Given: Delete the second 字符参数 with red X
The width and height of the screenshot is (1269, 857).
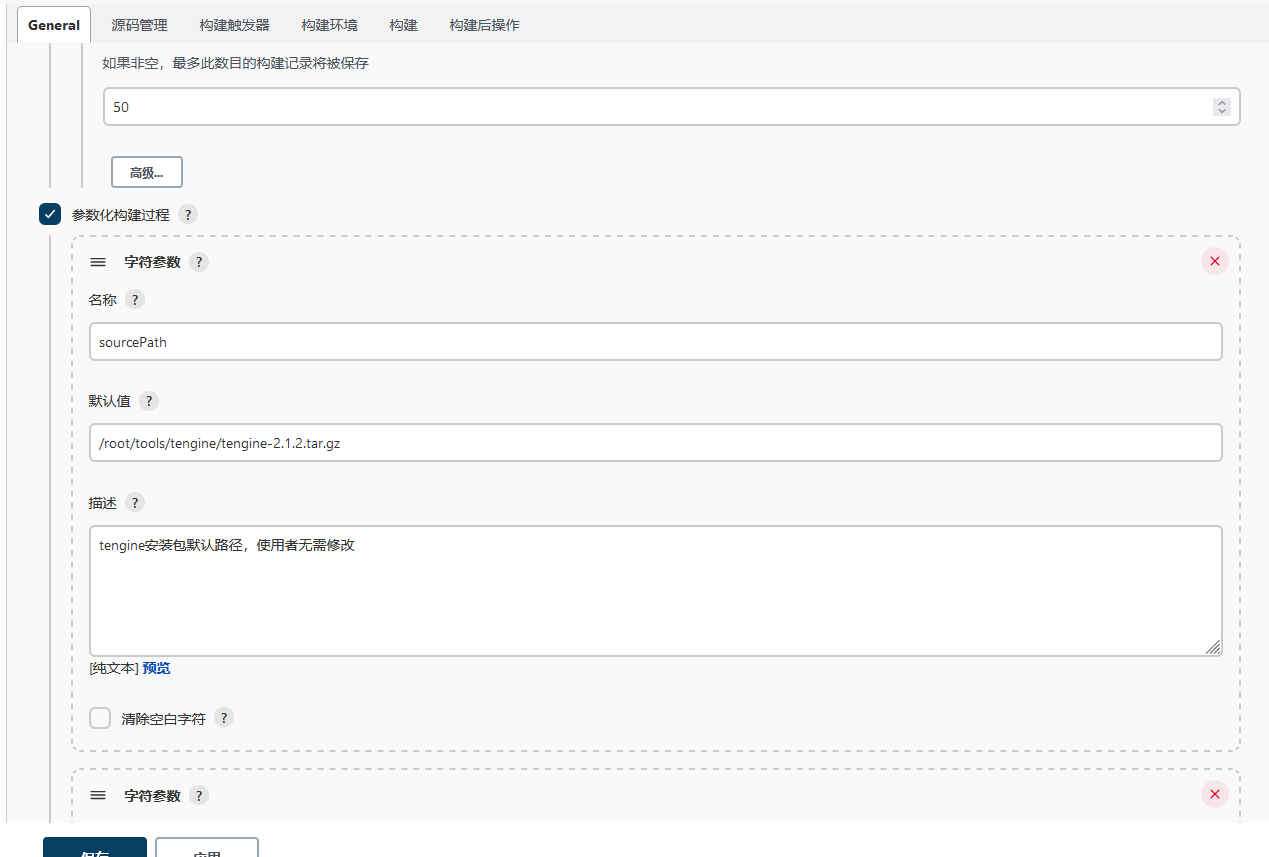Looking at the screenshot, I should [x=1215, y=795].
